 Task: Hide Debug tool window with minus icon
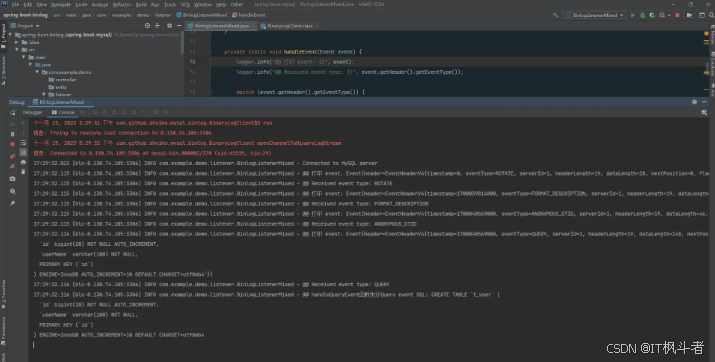click(x=704, y=102)
